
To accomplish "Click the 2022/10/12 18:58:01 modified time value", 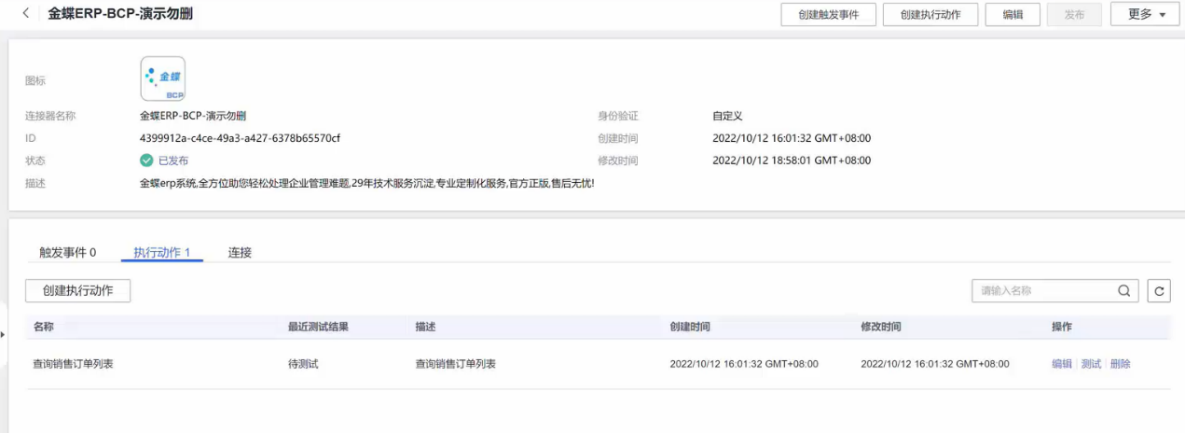I will coord(792,160).
